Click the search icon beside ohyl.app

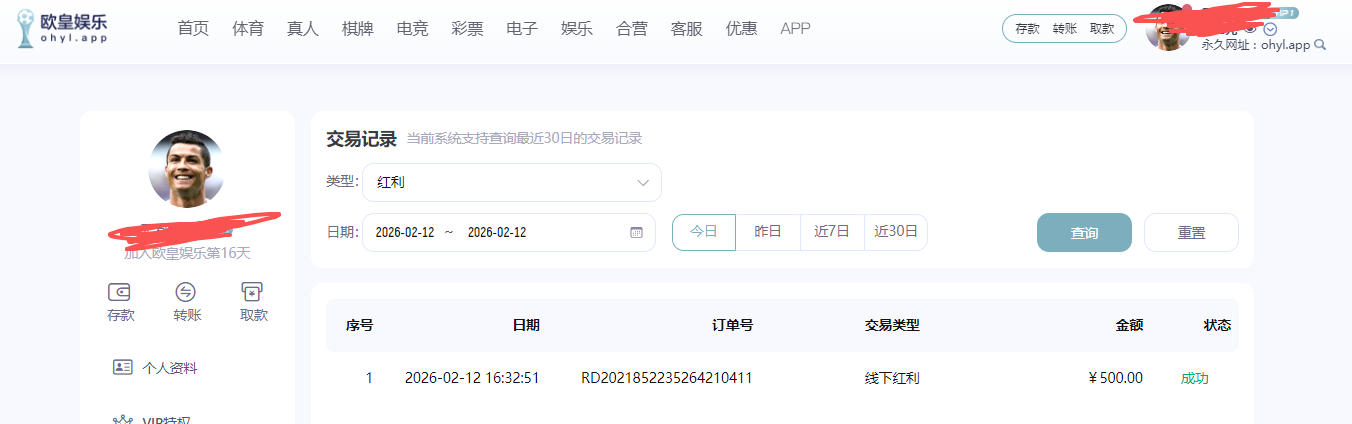1320,45
